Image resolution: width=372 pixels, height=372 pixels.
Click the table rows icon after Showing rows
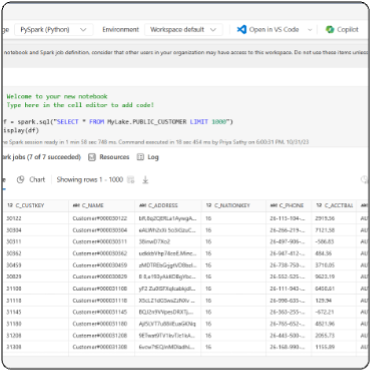(x=131, y=180)
